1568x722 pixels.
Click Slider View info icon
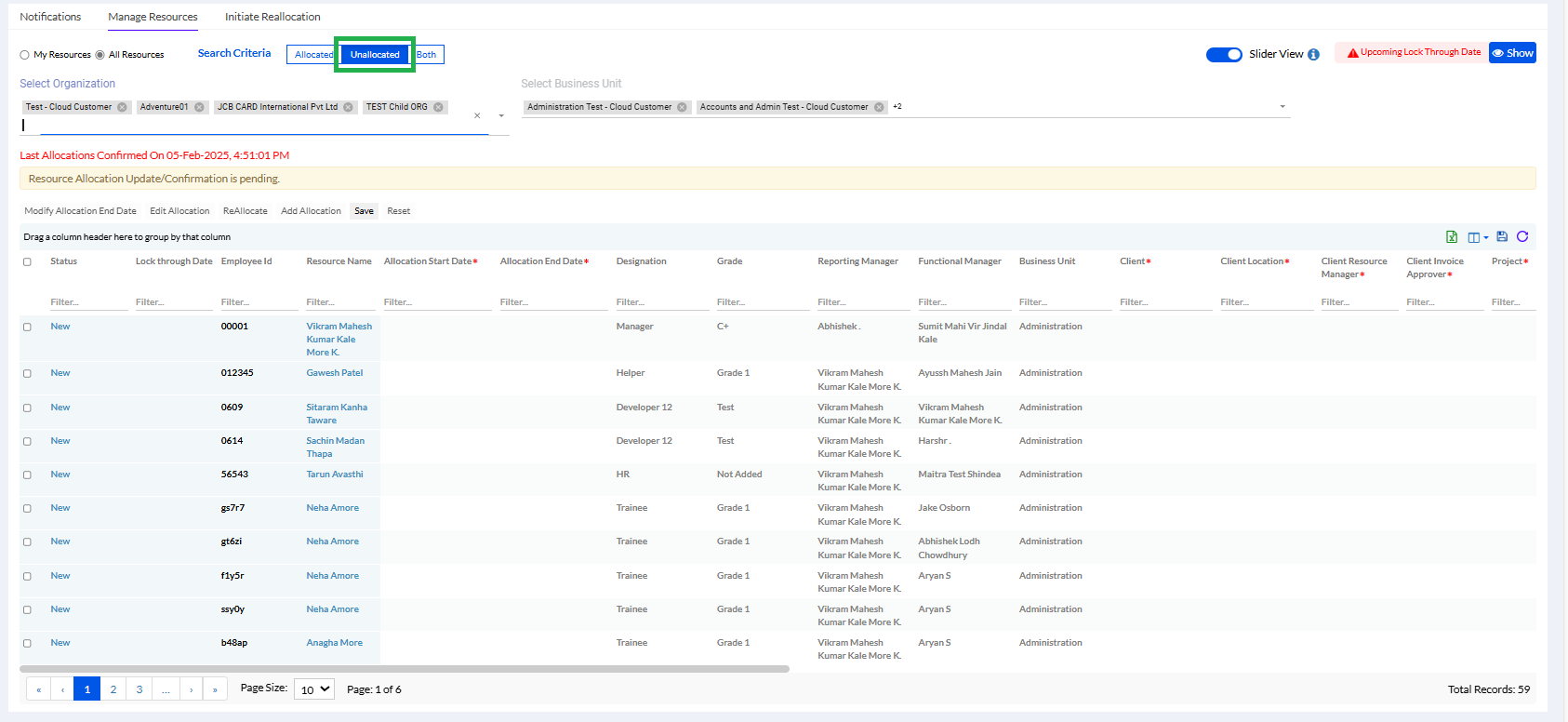click(x=1313, y=55)
